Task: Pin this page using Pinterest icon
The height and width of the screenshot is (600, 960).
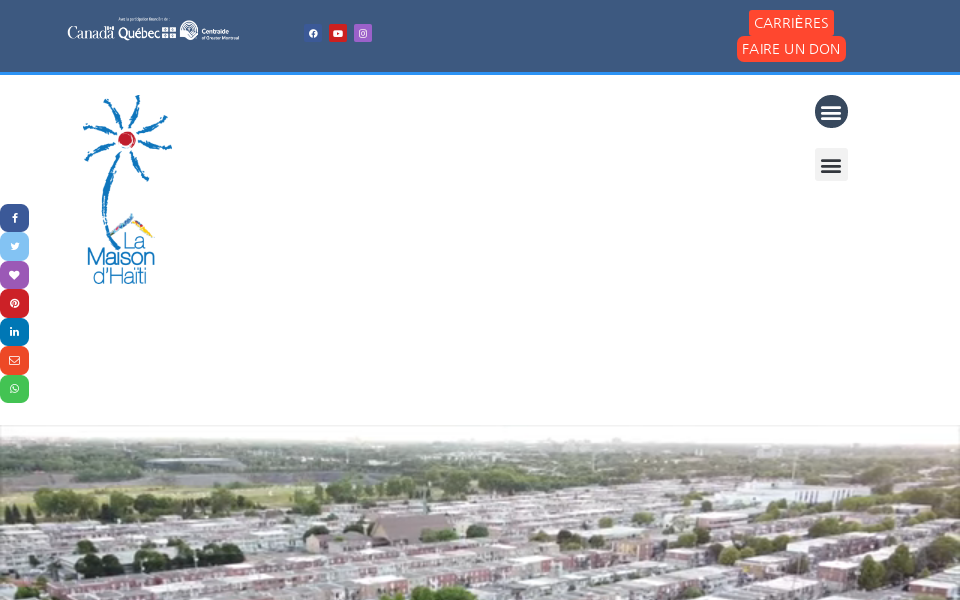Action: (x=14, y=304)
